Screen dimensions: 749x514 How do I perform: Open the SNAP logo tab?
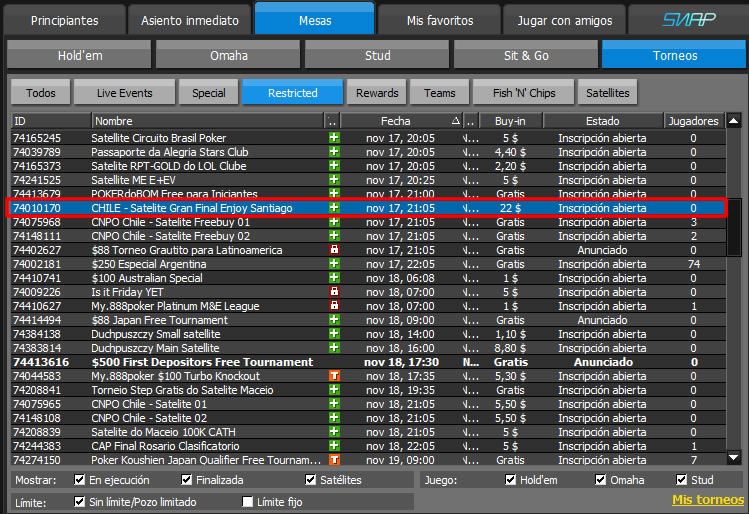point(688,19)
